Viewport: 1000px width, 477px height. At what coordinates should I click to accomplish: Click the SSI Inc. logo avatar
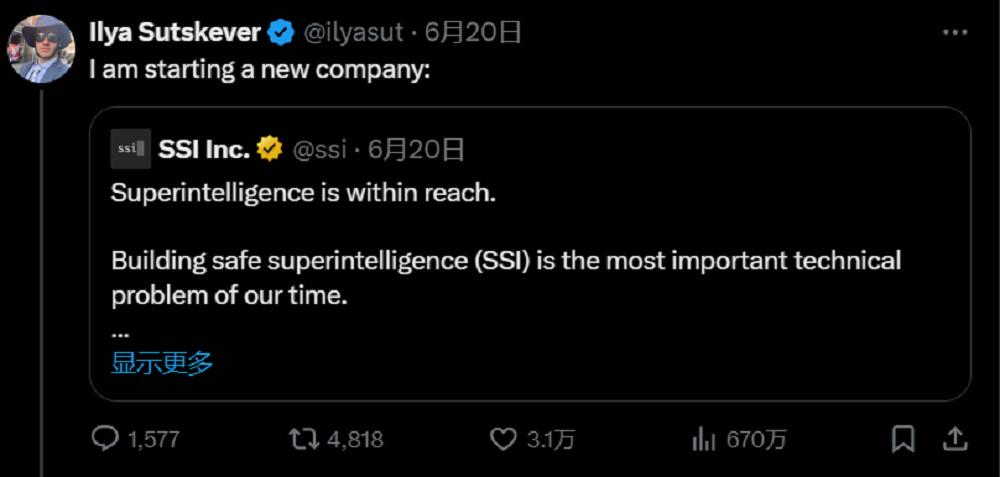130,149
